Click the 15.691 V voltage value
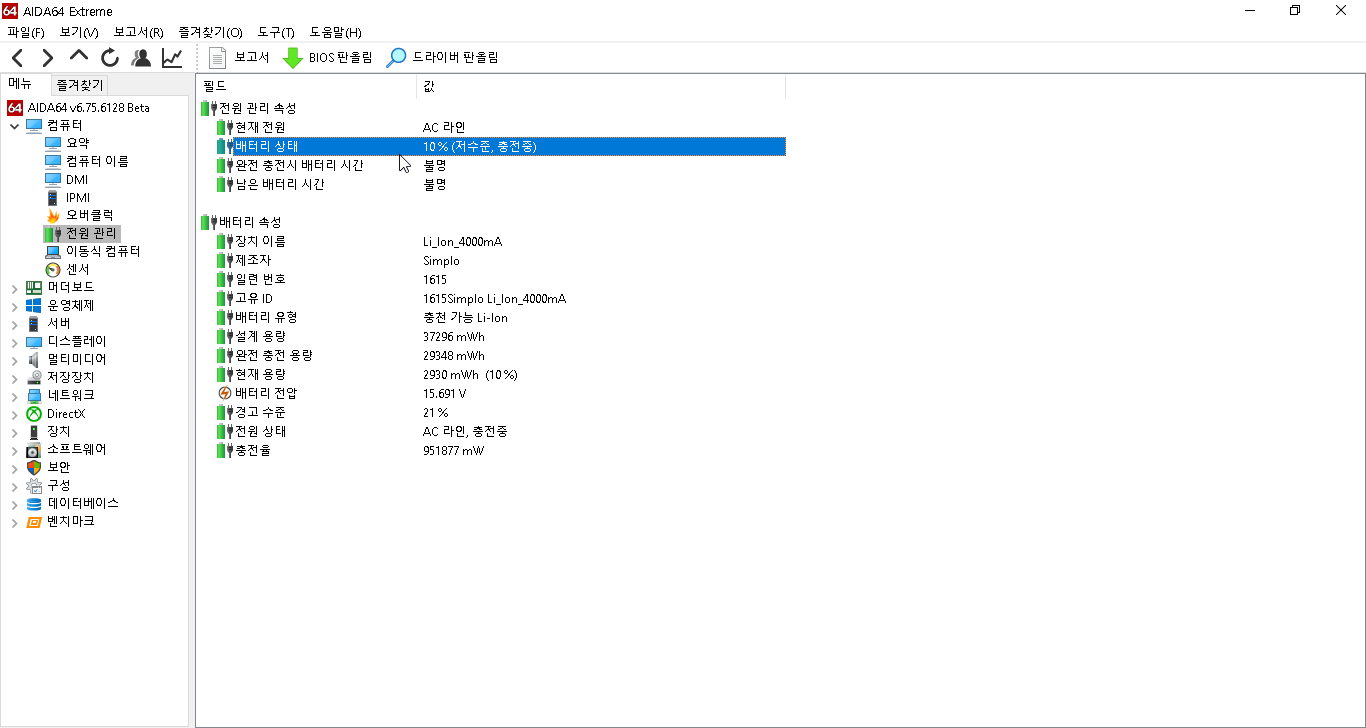The width and height of the screenshot is (1366, 728). (x=444, y=393)
